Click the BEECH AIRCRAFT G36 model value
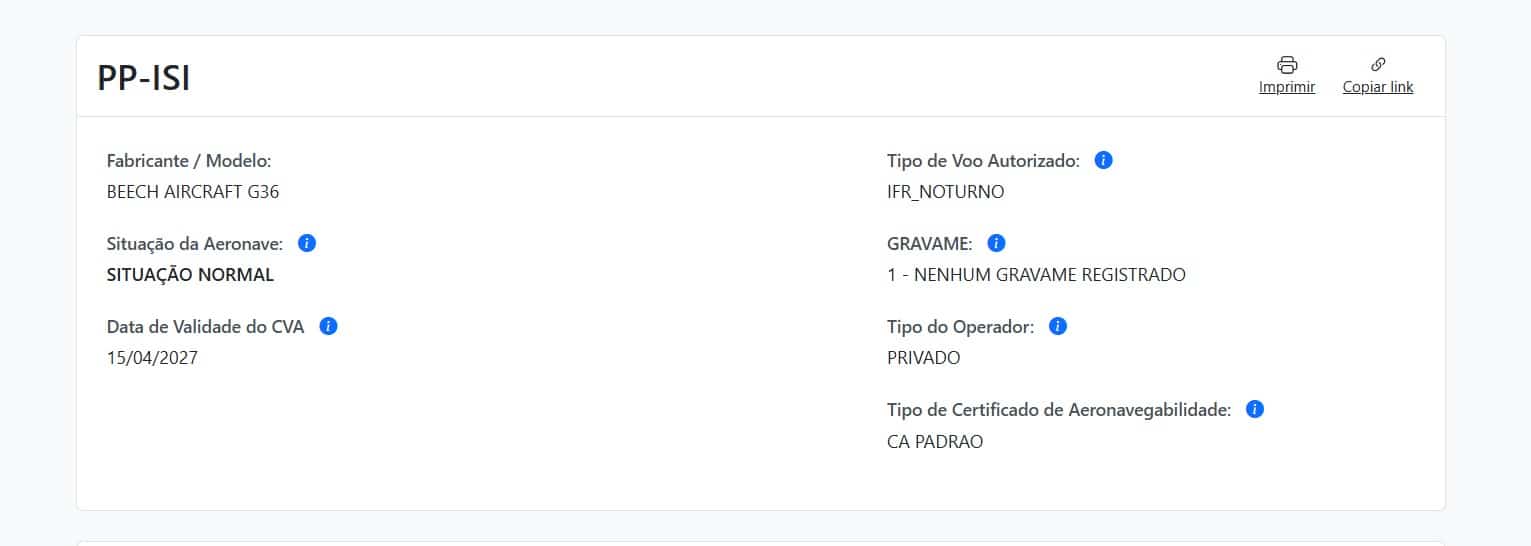Viewport: 1531px width, 546px height. click(193, 192)
